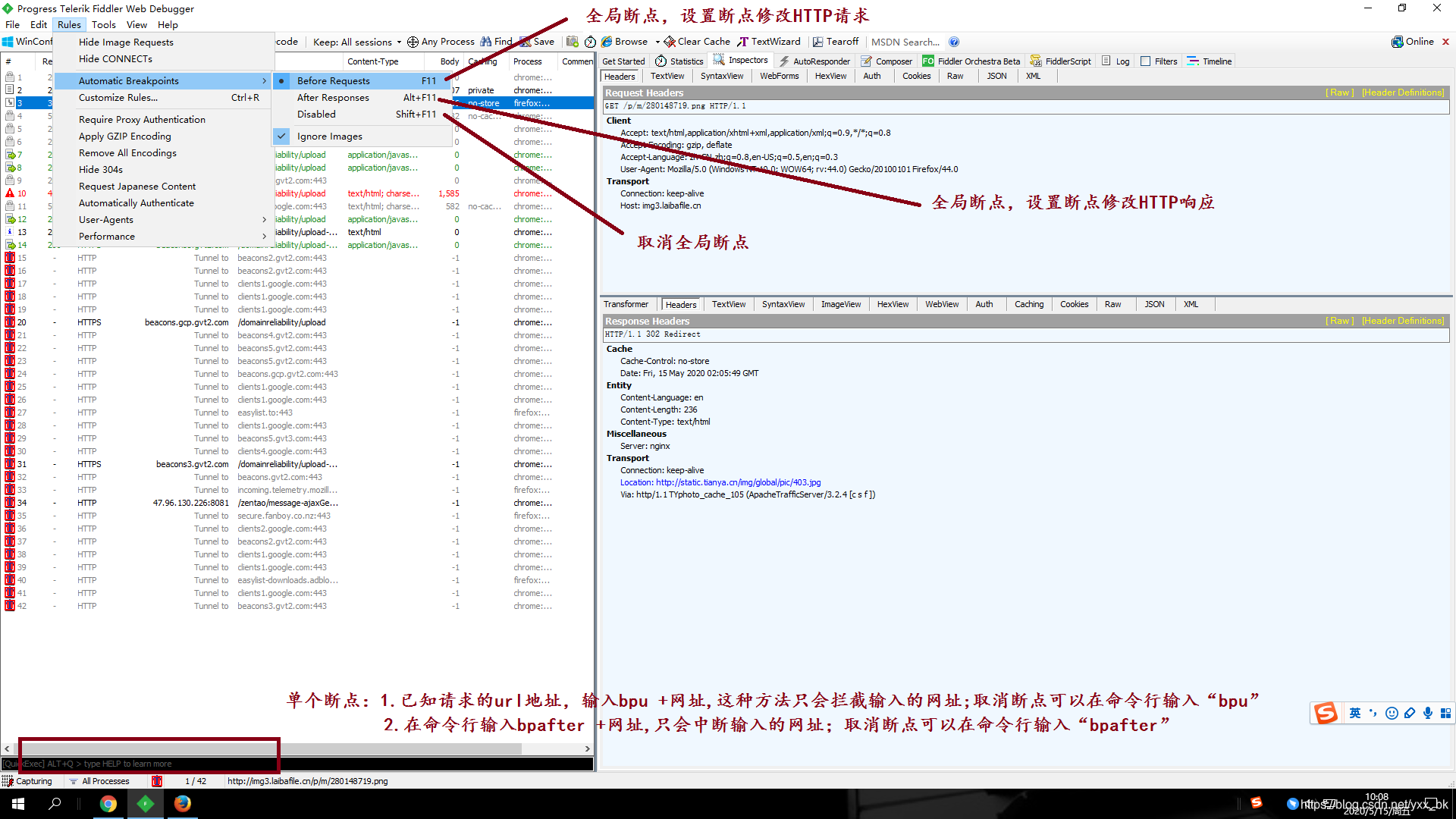Viewport: 1456px width, 819px height.
Task: Open the Log tab
Action: 1116,61
